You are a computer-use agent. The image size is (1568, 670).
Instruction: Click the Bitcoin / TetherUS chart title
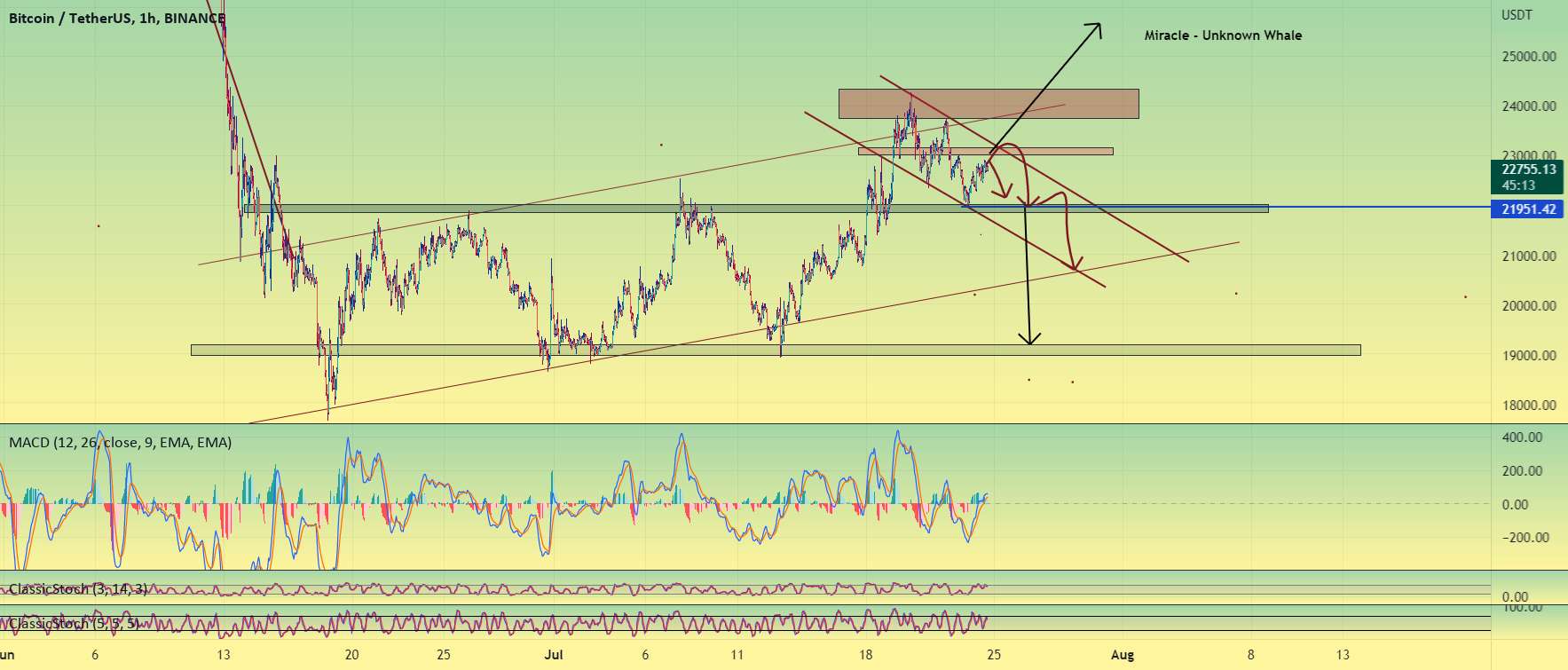[x=117, y=18]
